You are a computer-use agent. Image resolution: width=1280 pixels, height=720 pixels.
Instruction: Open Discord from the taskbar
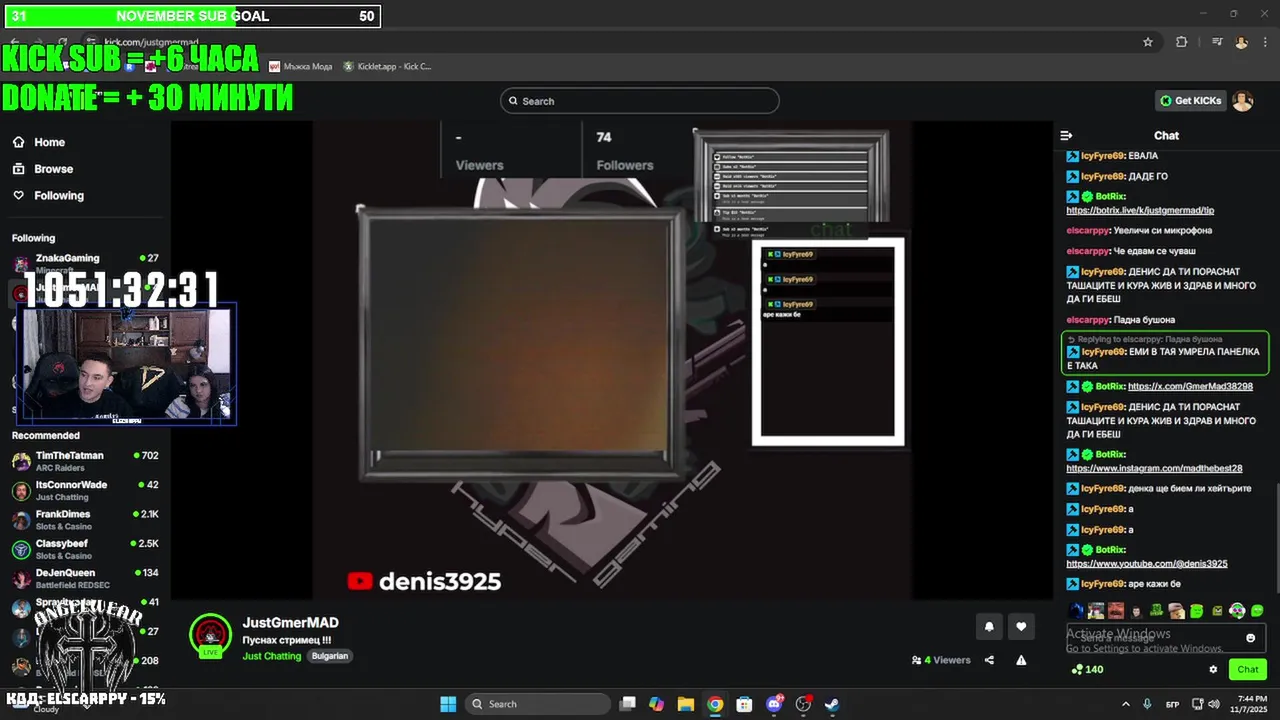point(773,704)
